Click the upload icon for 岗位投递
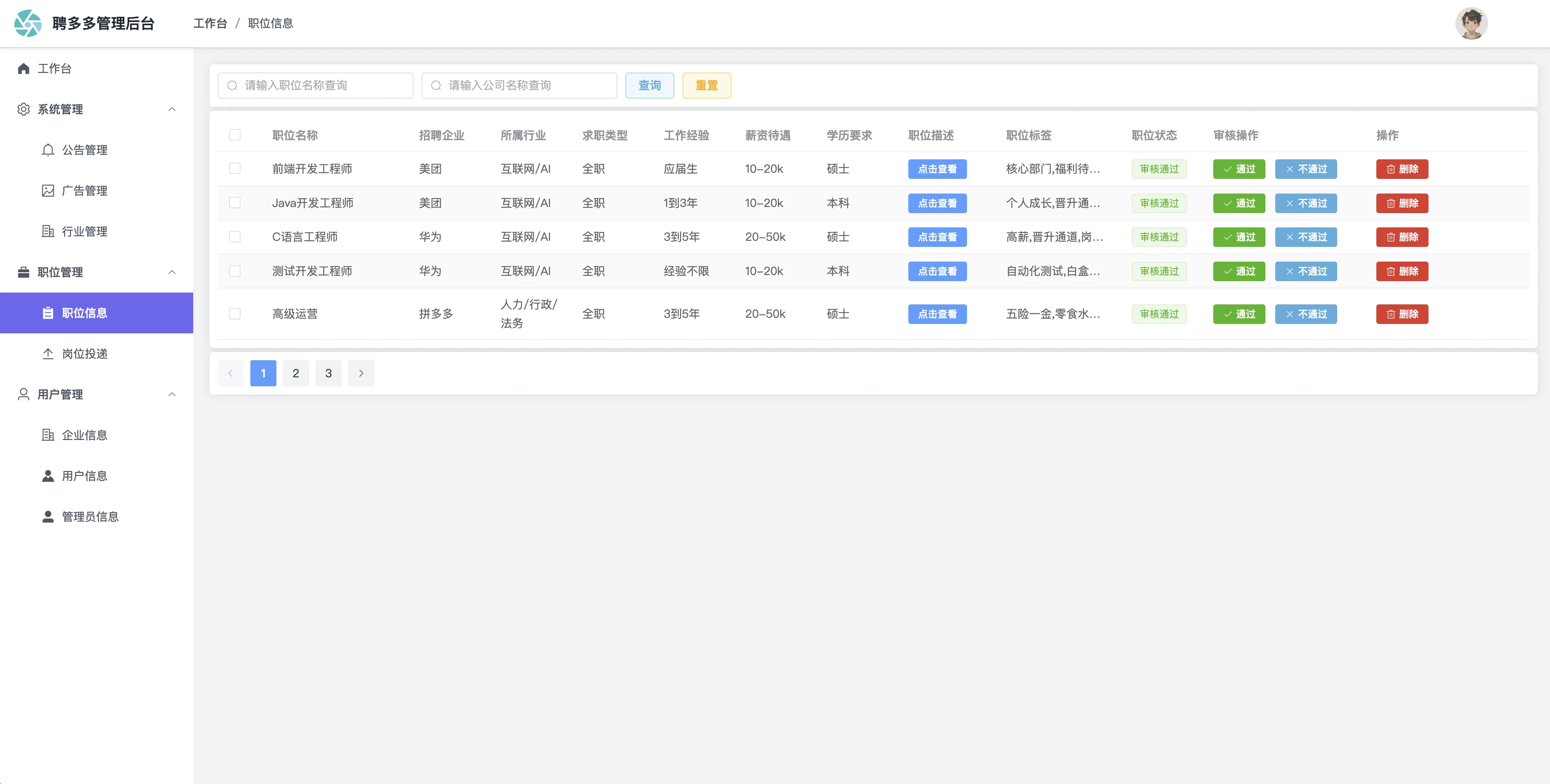The width and height of the screenshot is (1550, 784). tap(48, 354)
